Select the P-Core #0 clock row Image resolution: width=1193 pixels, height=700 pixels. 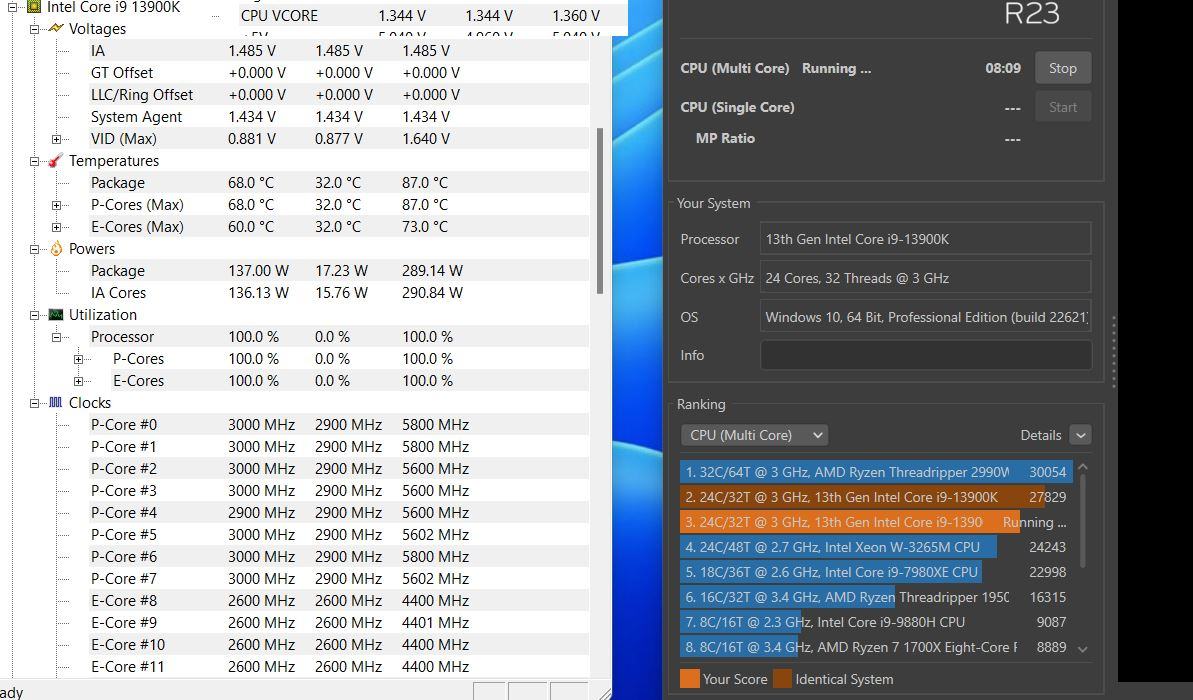pos(339,425)
